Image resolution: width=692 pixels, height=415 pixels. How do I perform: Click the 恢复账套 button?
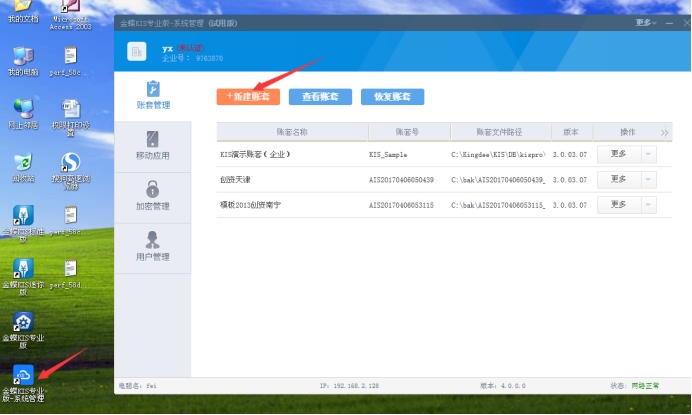[x=392, y=97]
